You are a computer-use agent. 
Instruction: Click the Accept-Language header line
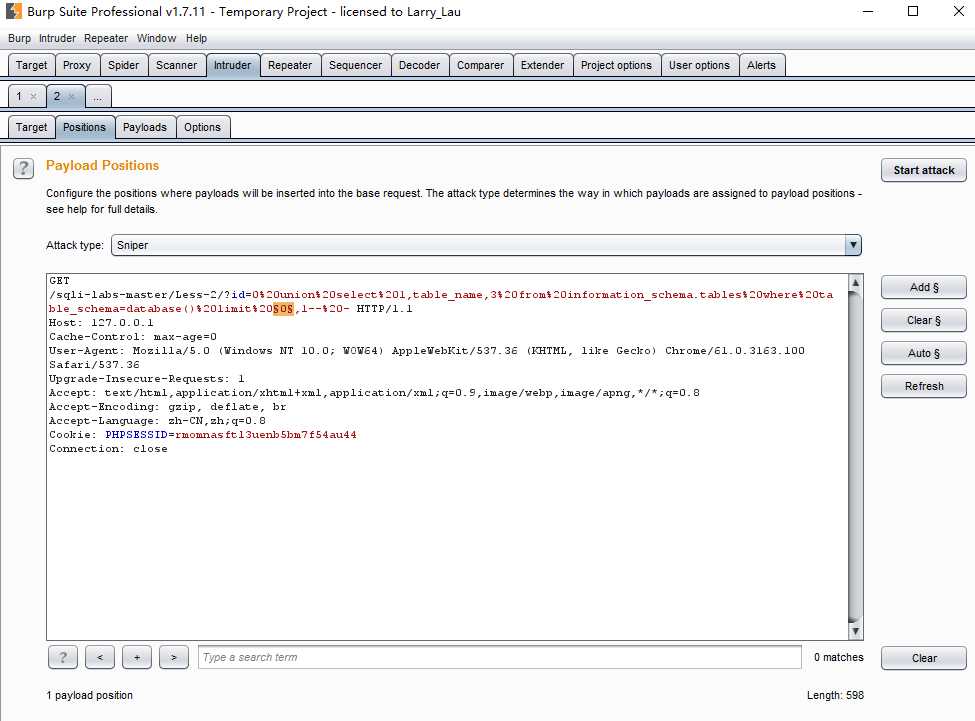click(x=157, y=421)
